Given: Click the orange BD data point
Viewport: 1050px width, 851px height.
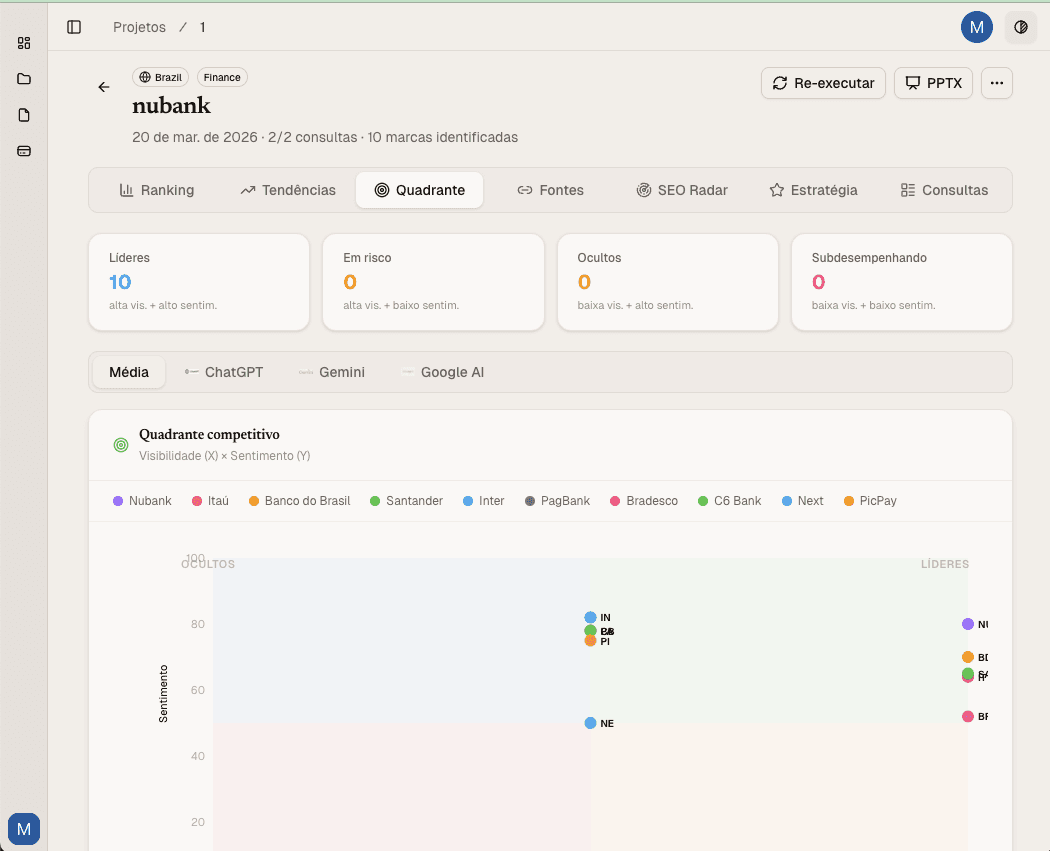Looking at the screenshot, I should tap(968, 657).
